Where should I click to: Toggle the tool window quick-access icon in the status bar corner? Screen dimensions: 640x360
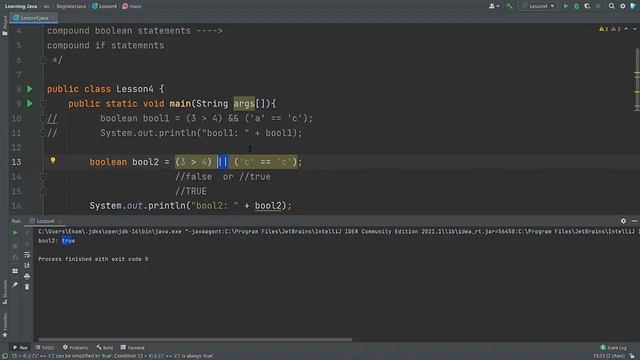click(x=4, y=356)
